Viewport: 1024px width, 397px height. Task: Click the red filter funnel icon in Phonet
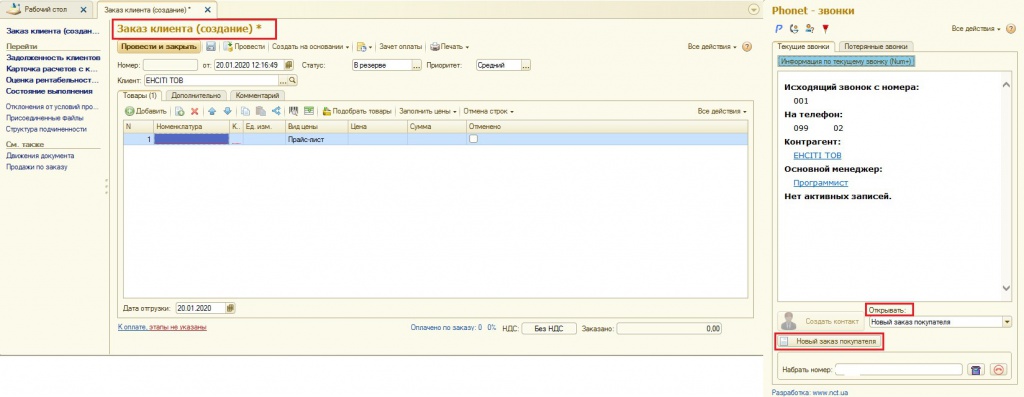[x=825, y=29]
